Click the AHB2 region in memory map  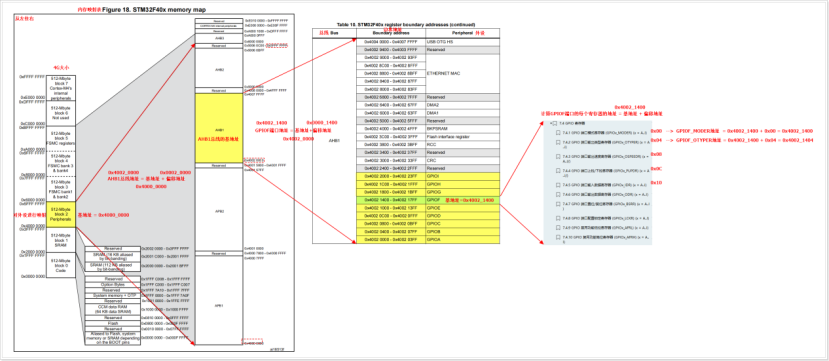[219, 69]
